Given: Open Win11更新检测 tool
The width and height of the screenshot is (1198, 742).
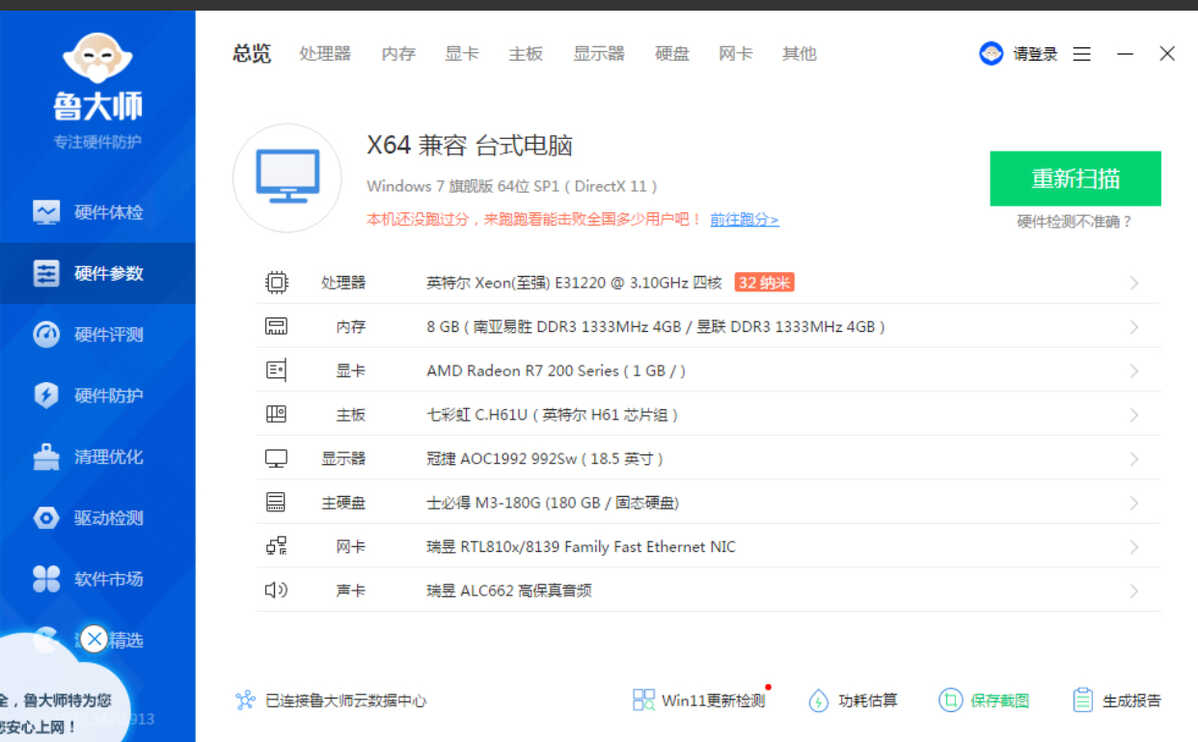Looking at the screenshot, I should (699, 700).
